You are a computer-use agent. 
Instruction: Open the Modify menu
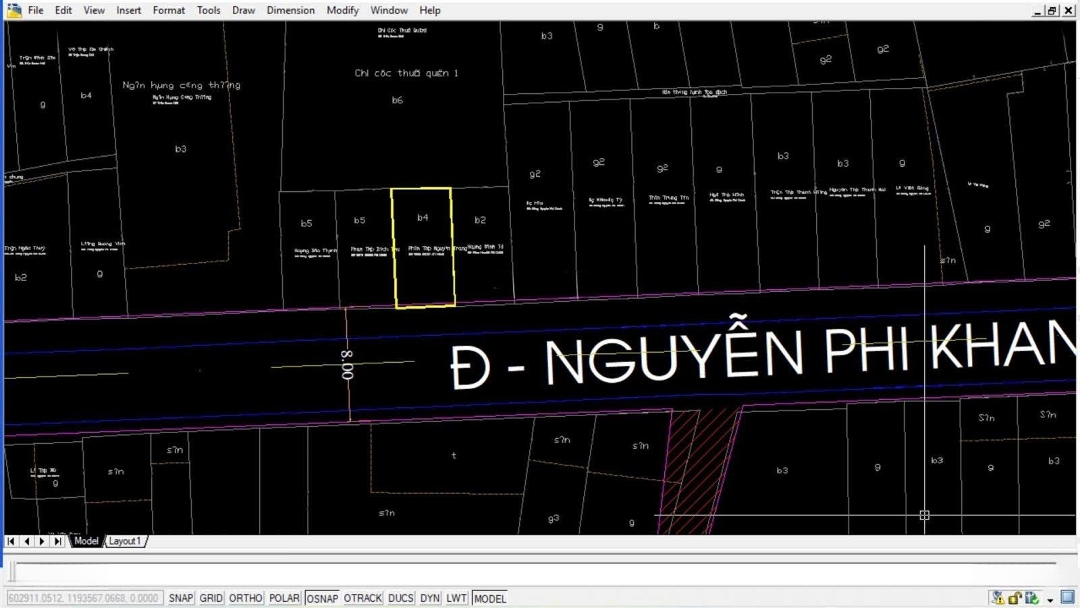point(342,10)
